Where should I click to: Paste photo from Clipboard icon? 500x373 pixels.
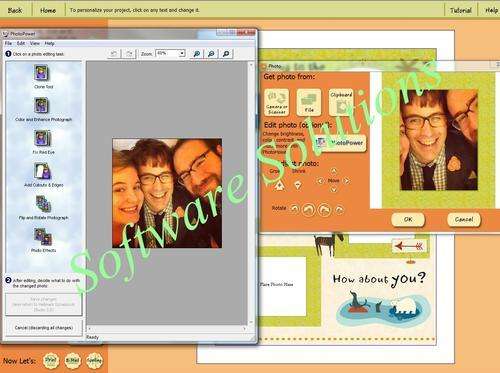[341, 102]
